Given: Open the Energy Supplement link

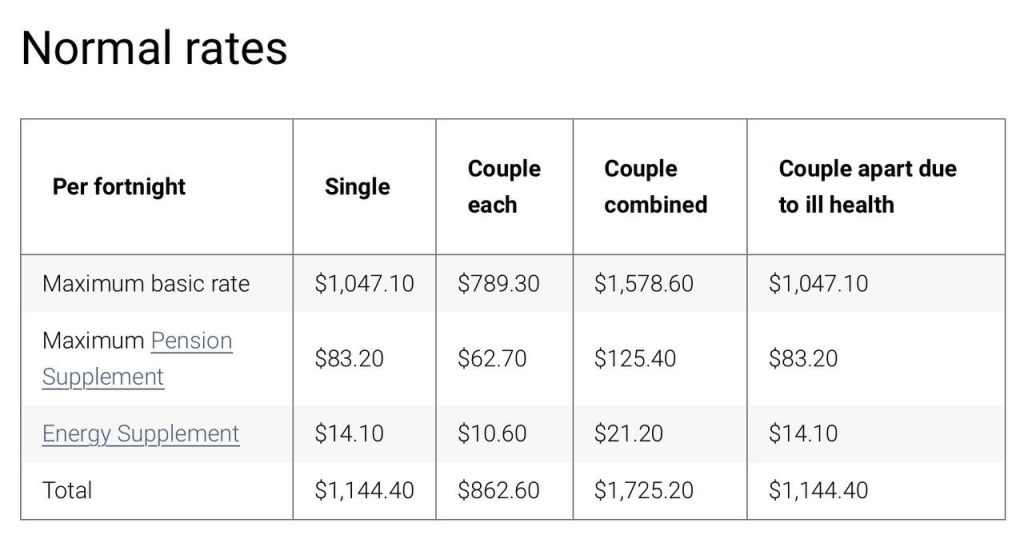Looking at the screenshot, I should [140, 434].
